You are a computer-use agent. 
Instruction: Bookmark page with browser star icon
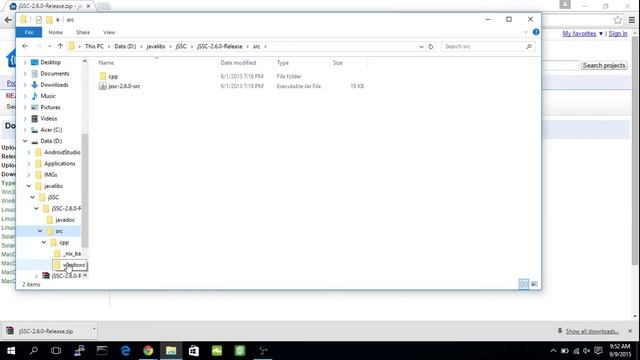[x=618, y=20]
